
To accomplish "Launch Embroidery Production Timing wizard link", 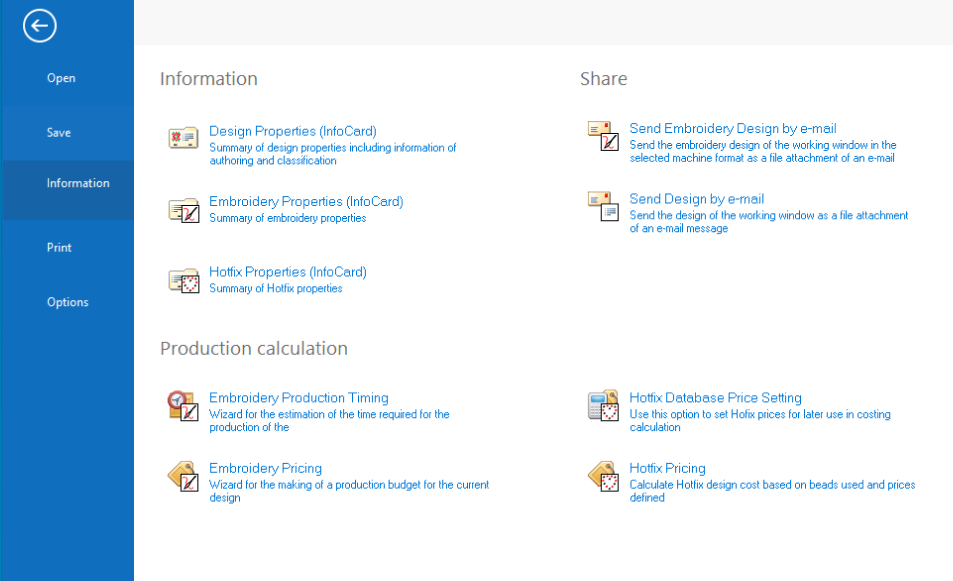I will [x=298, y=398].
